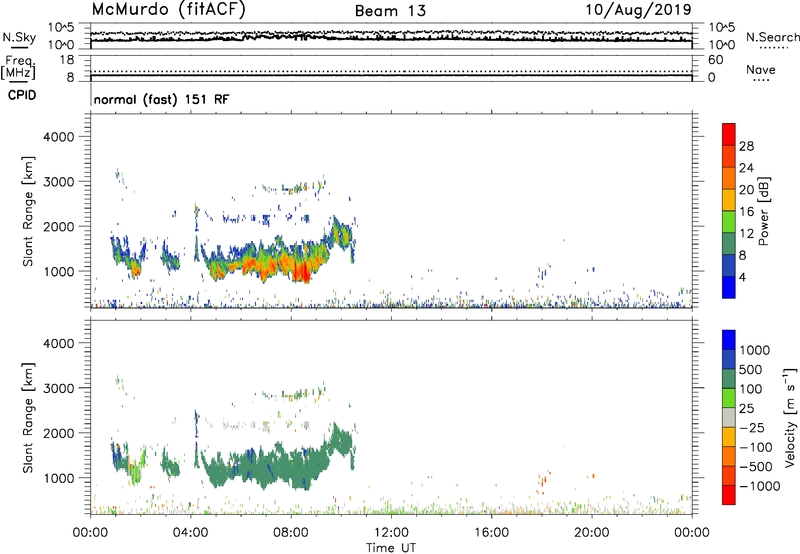Click the "2000" tick of the velocity panel

point(58,433)
